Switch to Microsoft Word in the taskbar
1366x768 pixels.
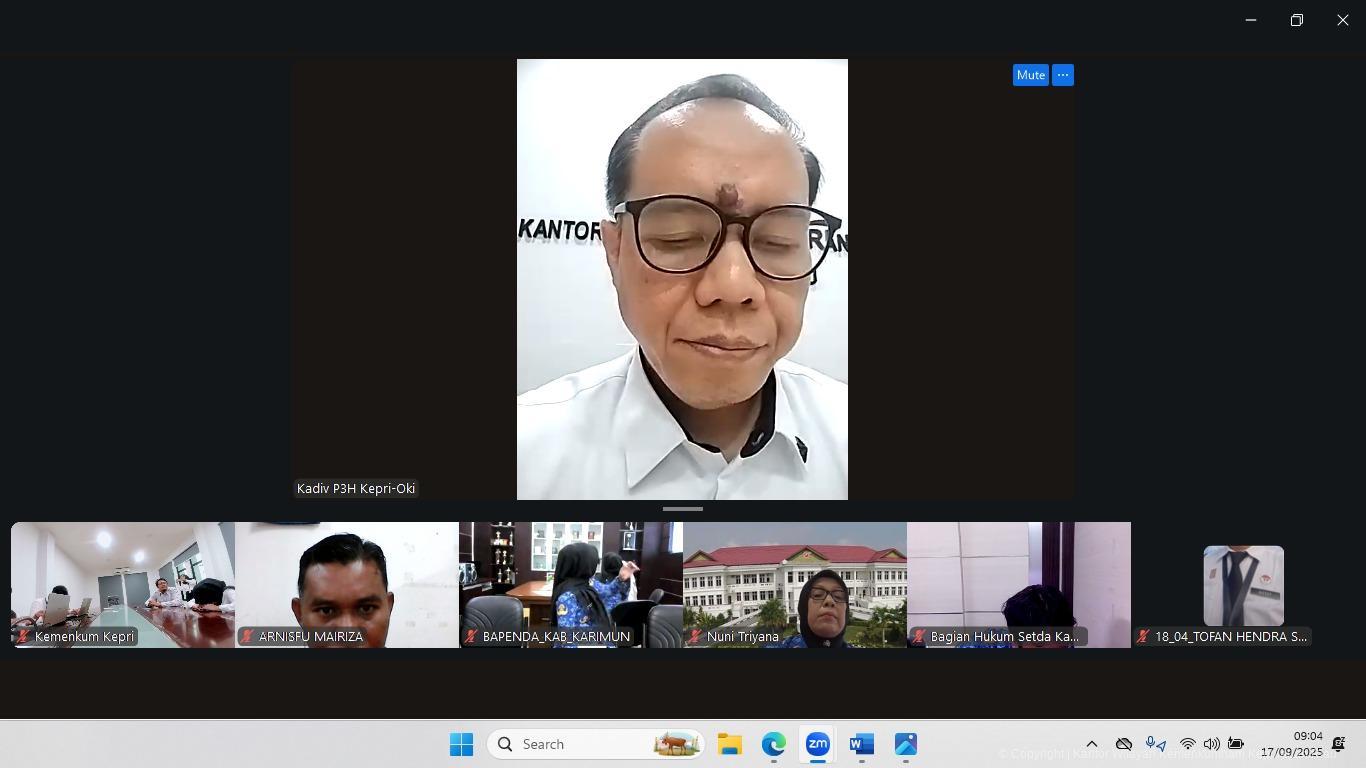[861, 744]
